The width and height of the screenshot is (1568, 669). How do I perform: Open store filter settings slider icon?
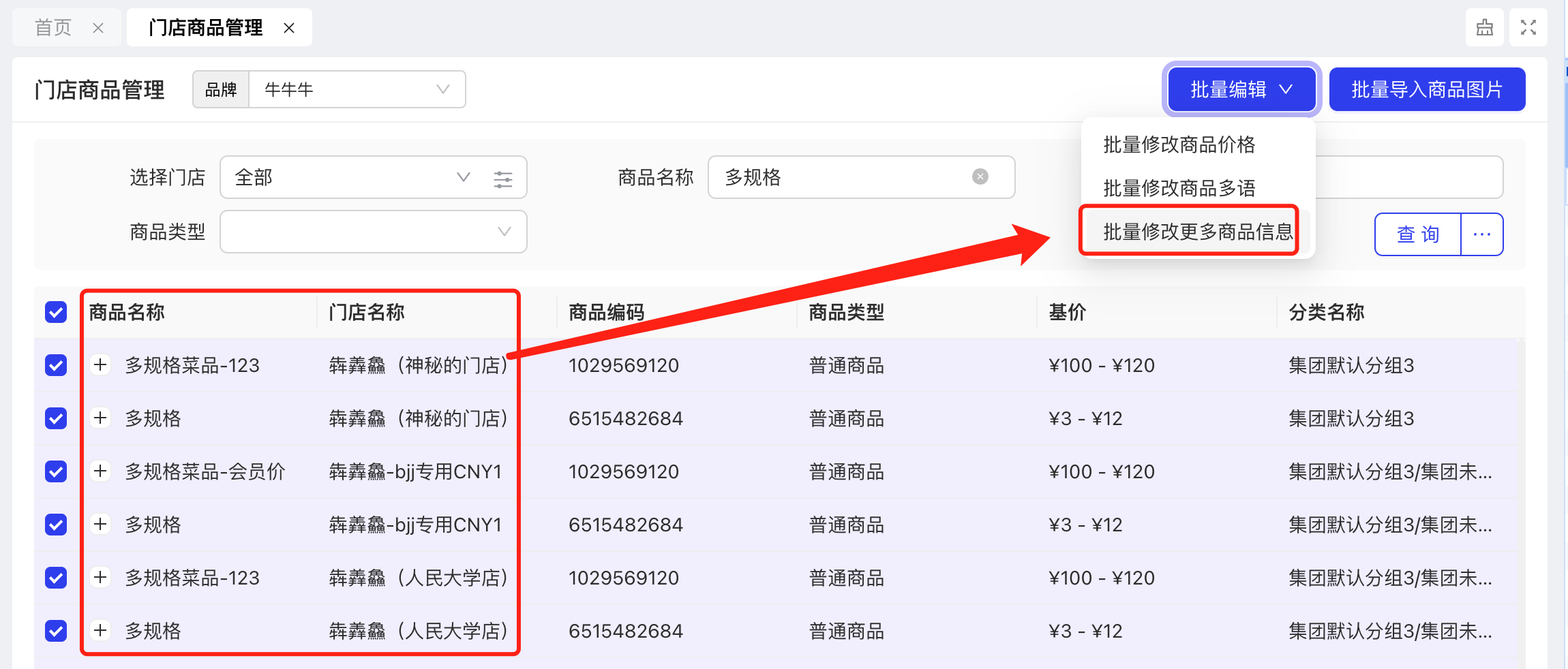click(x=503, y=178)
